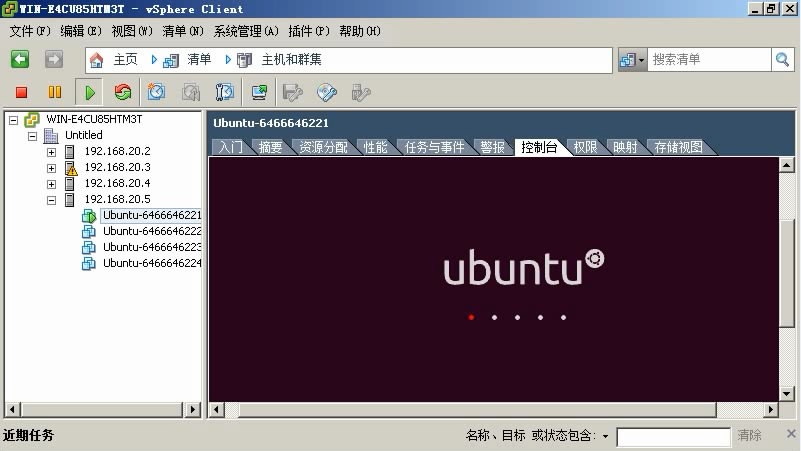
Task: Collapse host 192.168.20.5
Action: [52, 200]
